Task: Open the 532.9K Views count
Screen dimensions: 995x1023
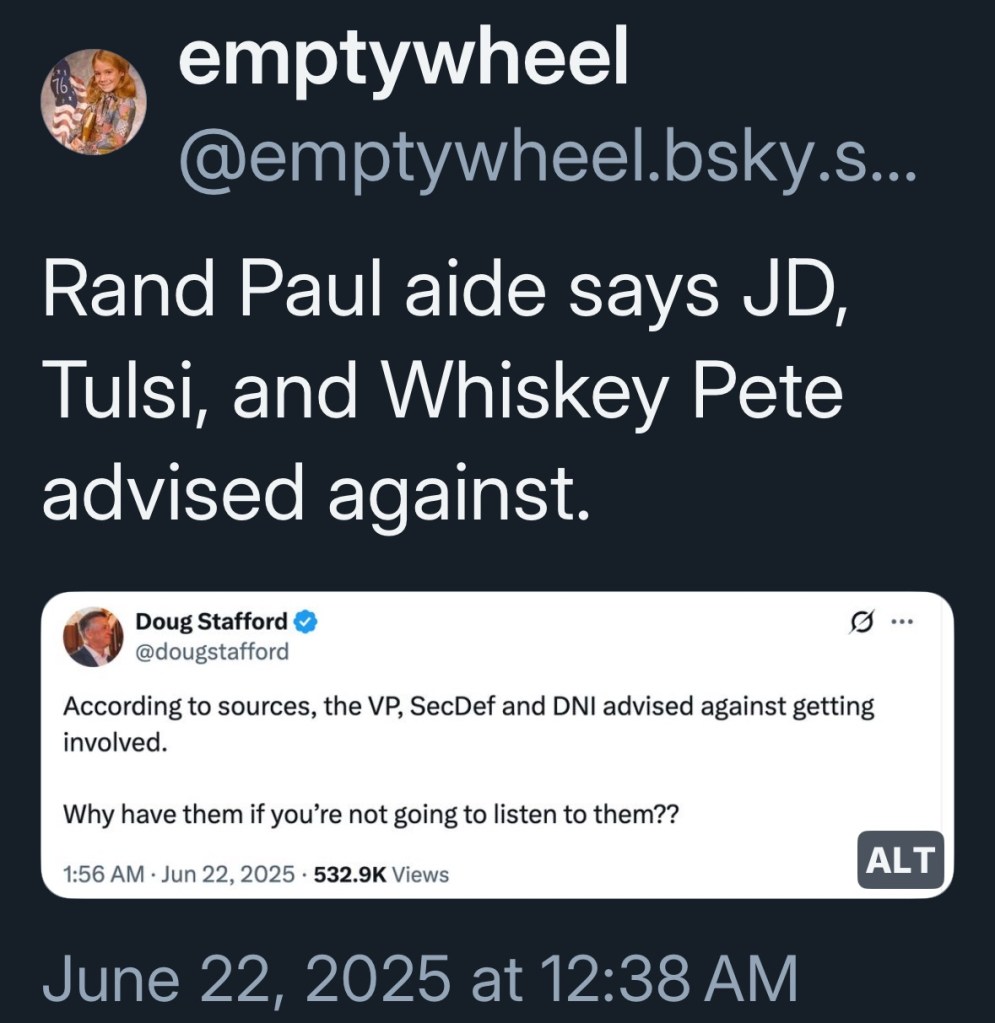Action: (x=381, y=875)
